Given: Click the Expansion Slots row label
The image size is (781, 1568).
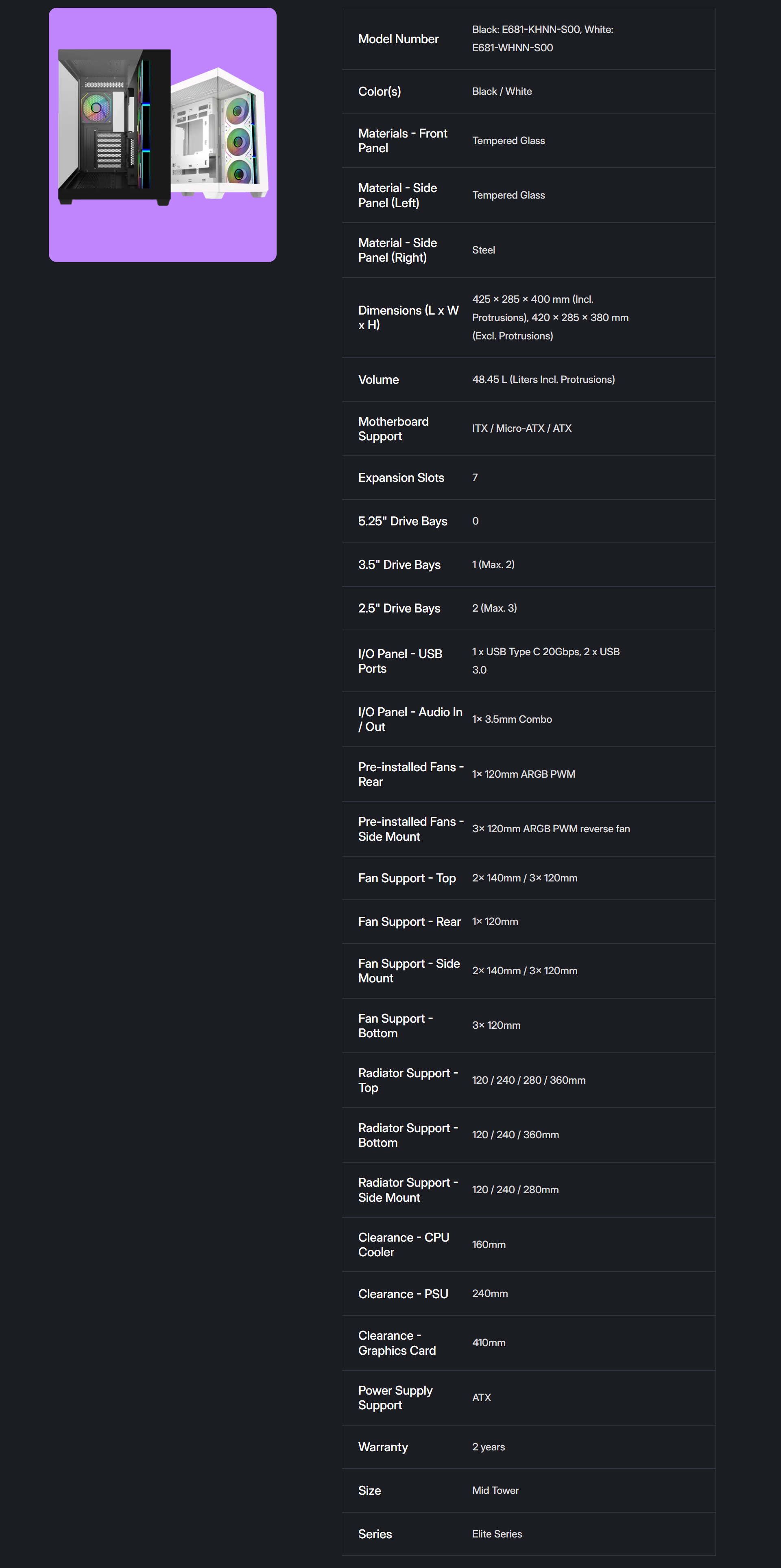Looking at the screenshot, I should click(401, 478).
